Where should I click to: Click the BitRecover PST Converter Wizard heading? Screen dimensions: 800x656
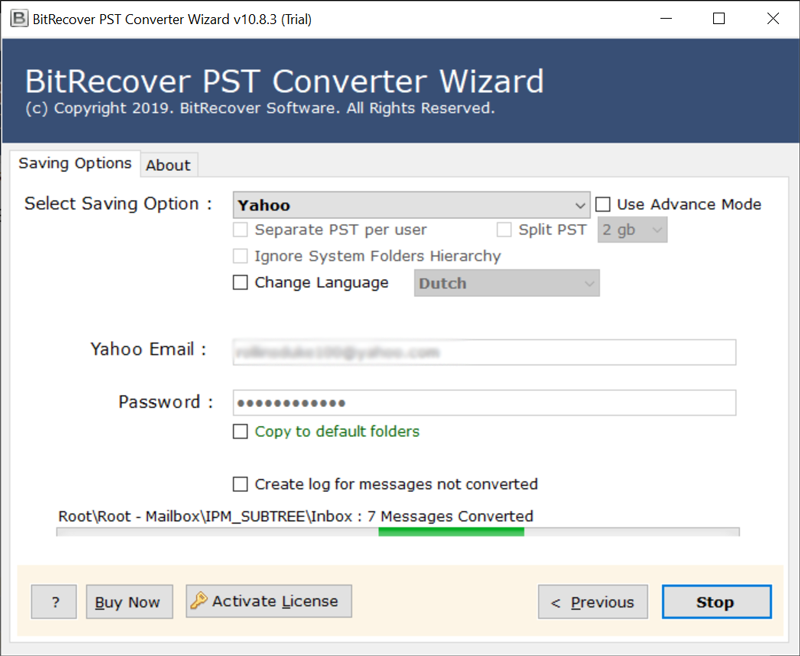point(285,81)
